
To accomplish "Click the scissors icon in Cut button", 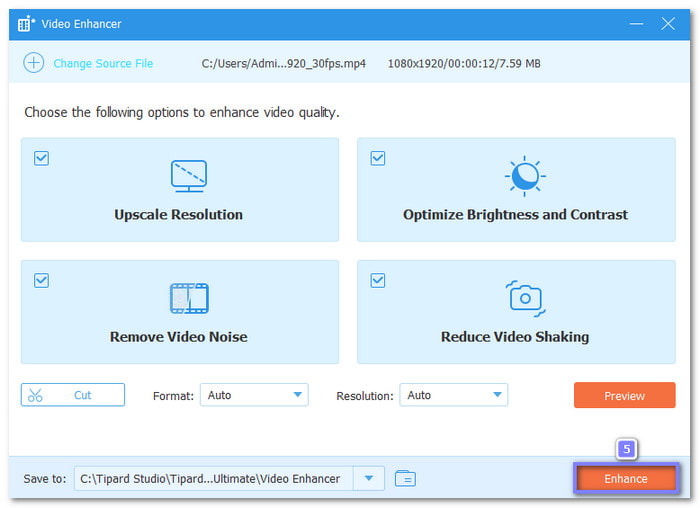I will tap(36, 395).
